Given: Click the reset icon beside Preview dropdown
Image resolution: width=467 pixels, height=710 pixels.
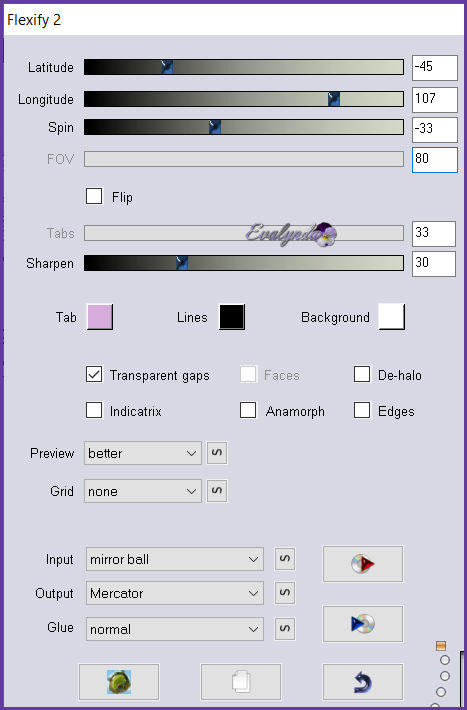Looking at the screenshot, I should [217, 453].
